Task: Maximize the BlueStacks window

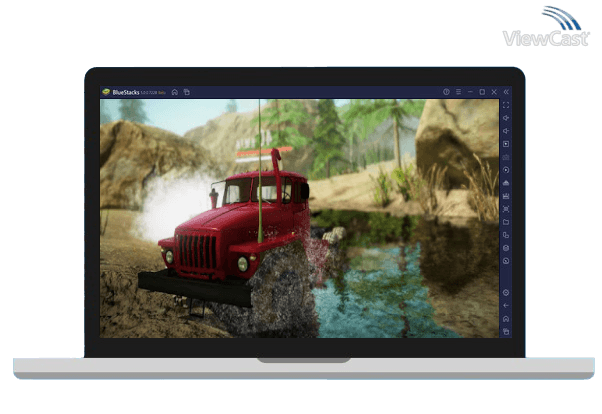Action: [x=482, y=92]
